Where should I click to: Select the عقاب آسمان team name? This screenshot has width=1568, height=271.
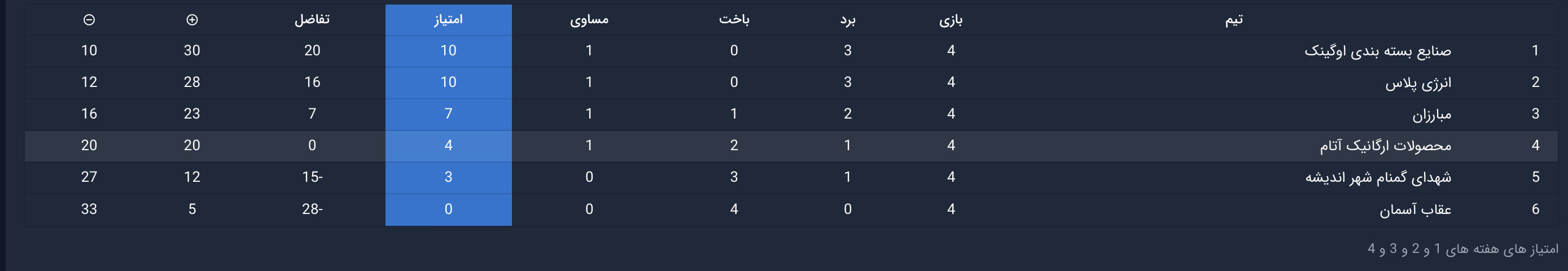tap(1414, 209)
